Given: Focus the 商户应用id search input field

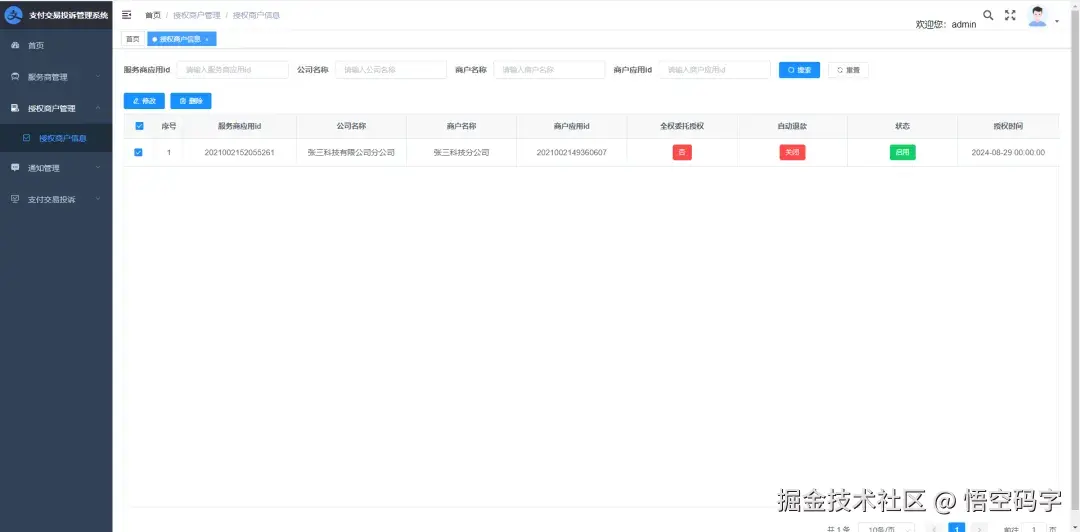Looking at the screenshot, I should click(715, 70).
